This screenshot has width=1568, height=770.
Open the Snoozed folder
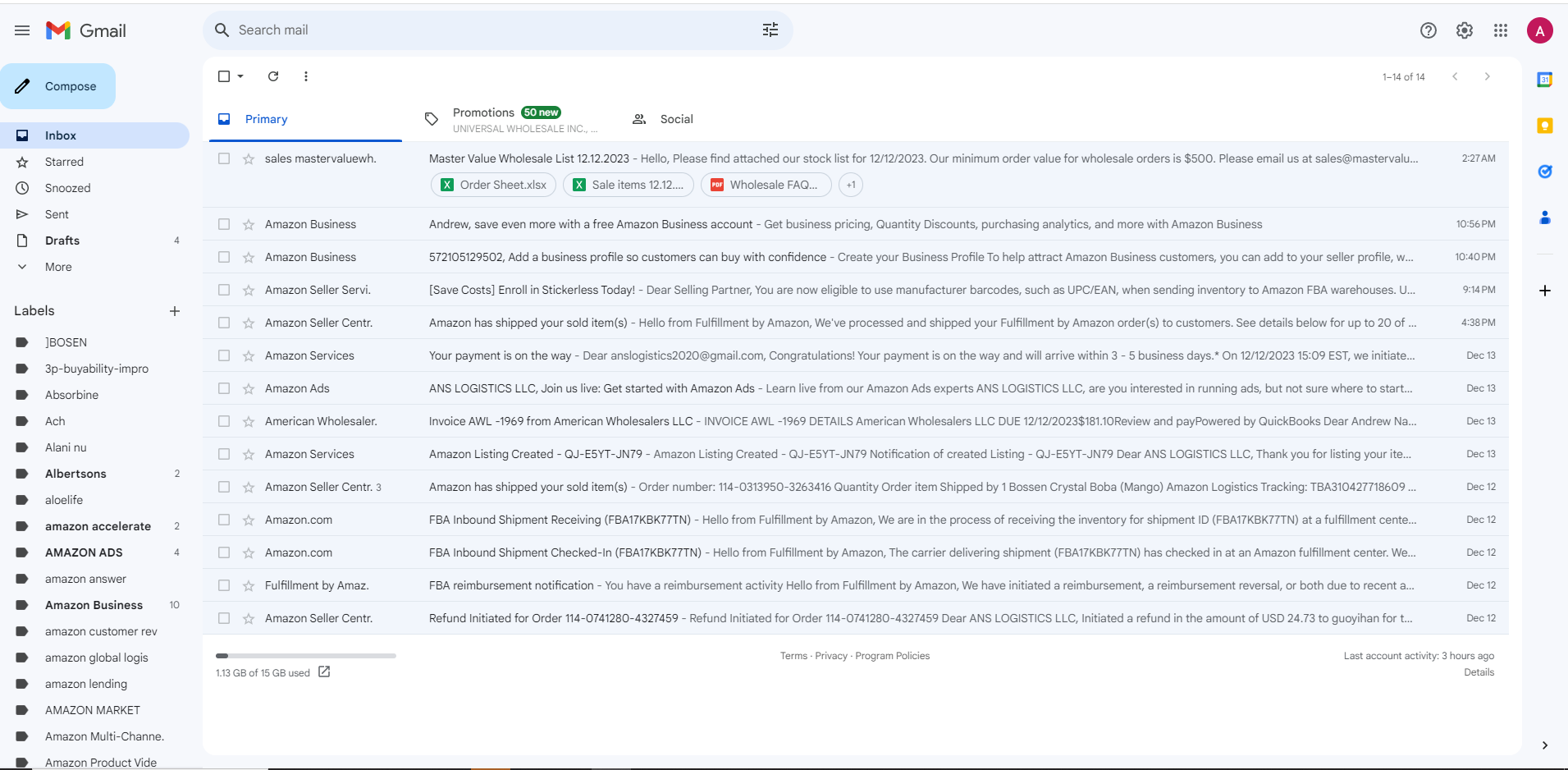coord(95,188)
